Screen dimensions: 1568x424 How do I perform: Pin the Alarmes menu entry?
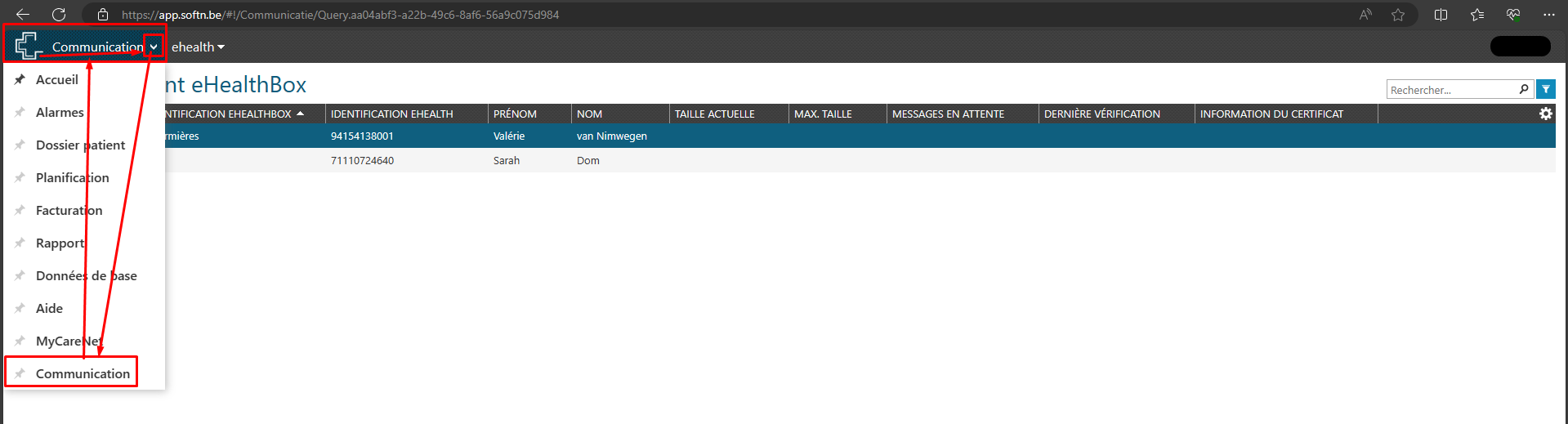pos(20,112)
